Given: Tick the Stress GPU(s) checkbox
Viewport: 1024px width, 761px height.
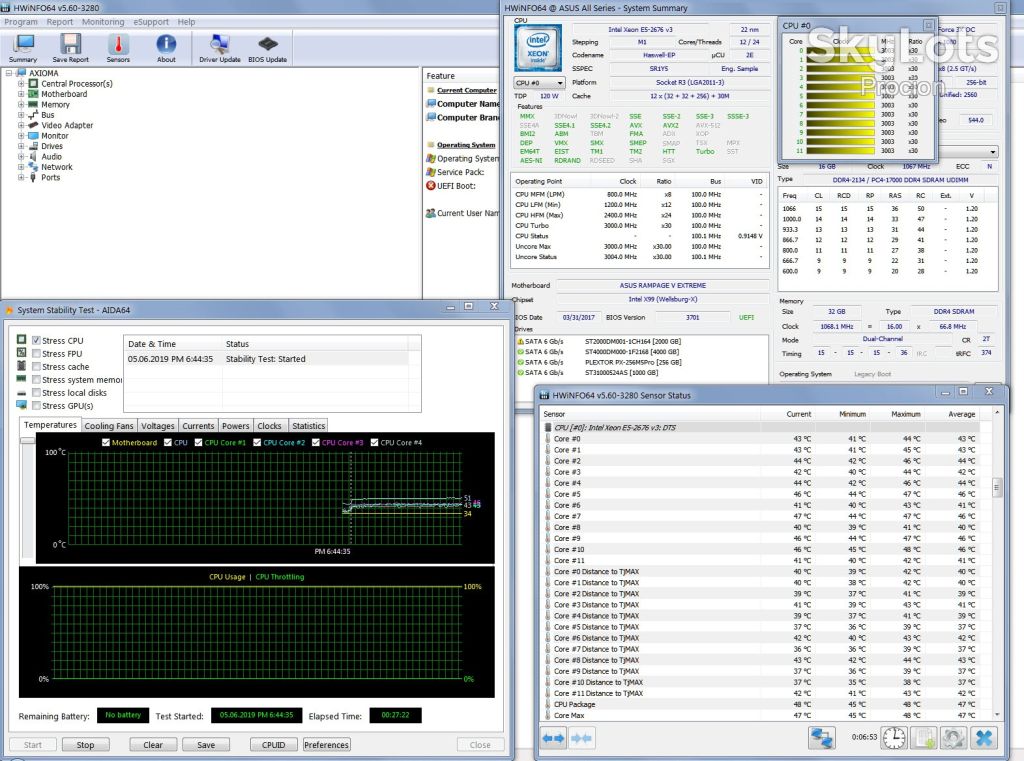Looking at the screenshot, I should click(x=37, y=406).
